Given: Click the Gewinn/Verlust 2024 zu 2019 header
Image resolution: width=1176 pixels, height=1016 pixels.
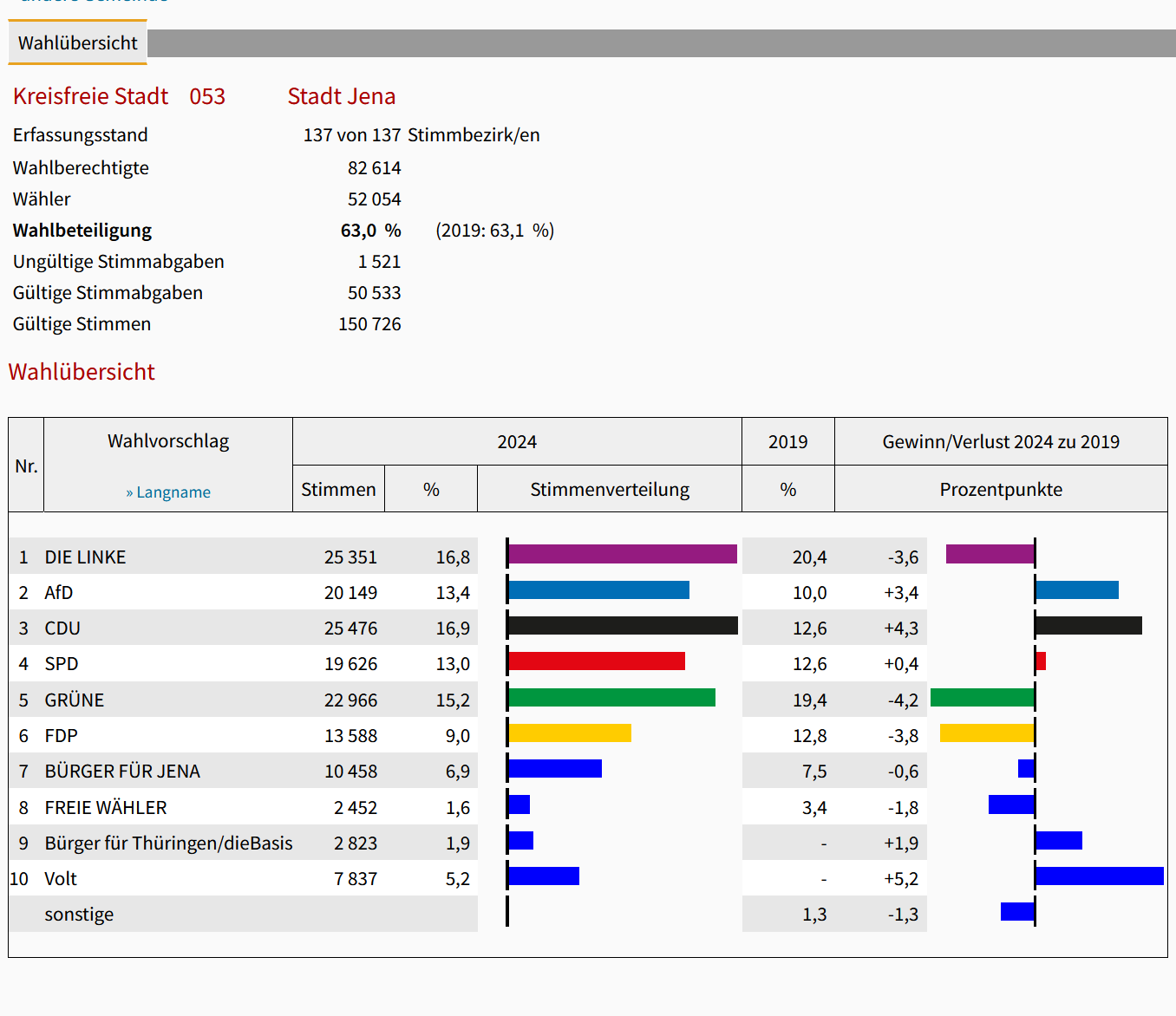Looking at the screenshot, I should pos(1001,442).
